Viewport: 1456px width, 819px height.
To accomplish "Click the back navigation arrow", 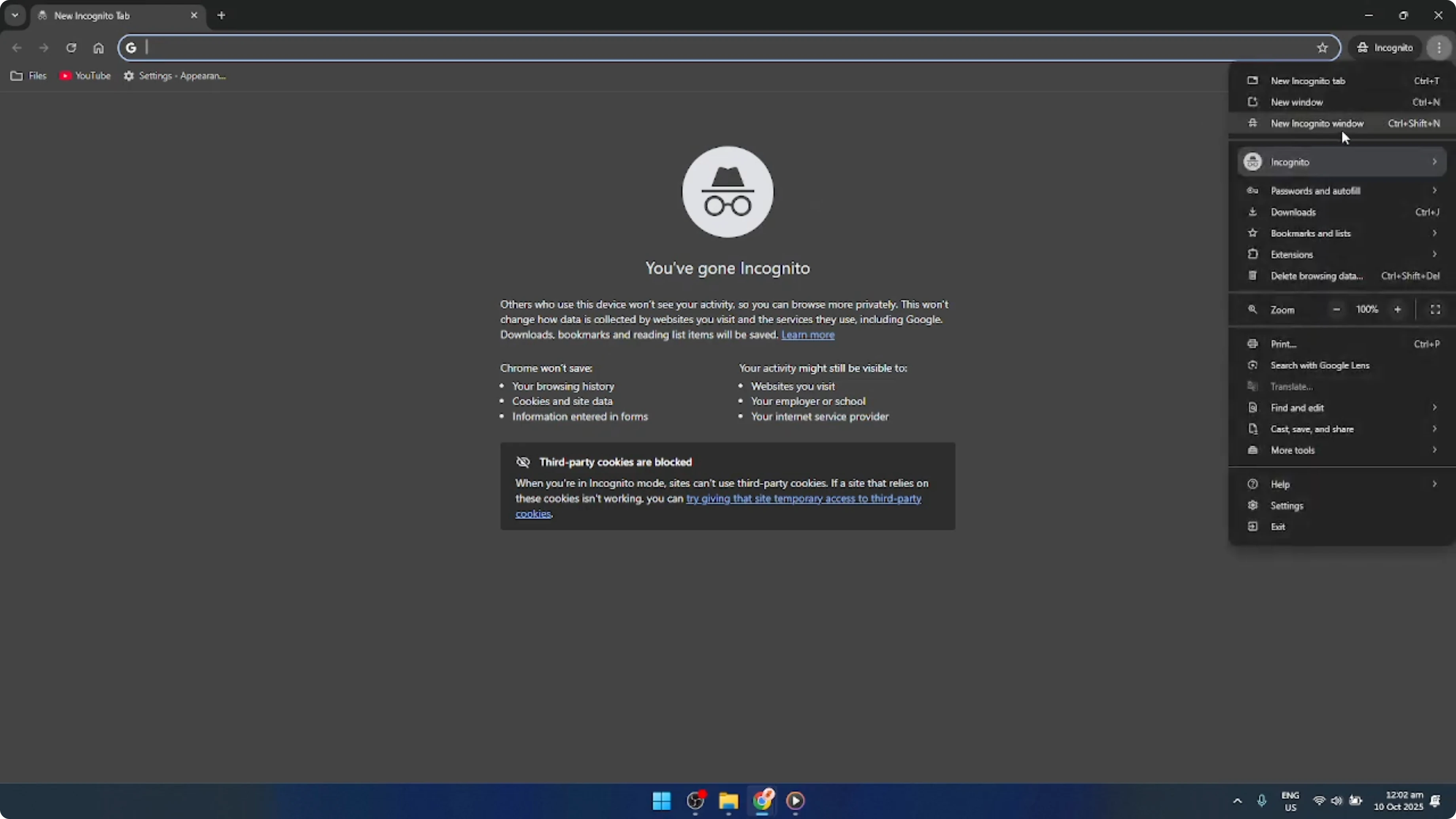I will point(16,47).
